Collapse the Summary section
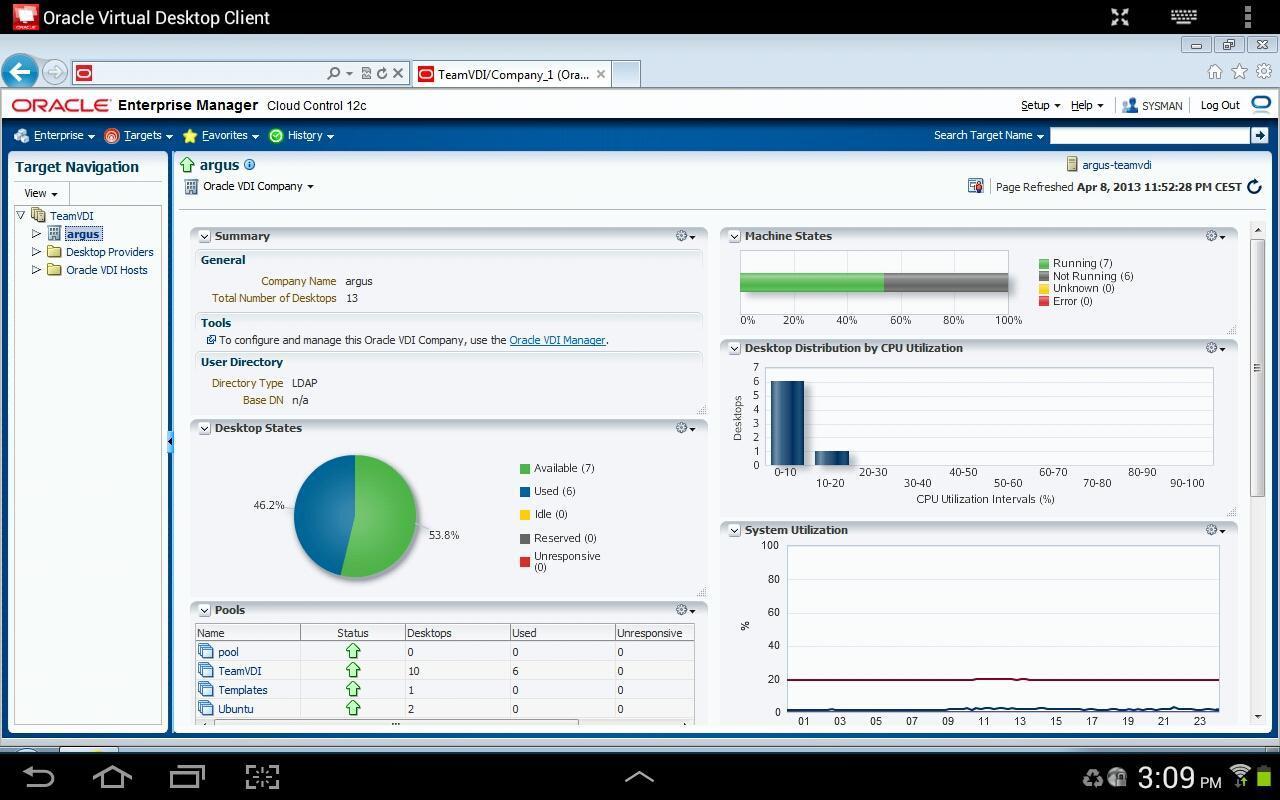Screen dimensions: 1280x800 (204, 237)
